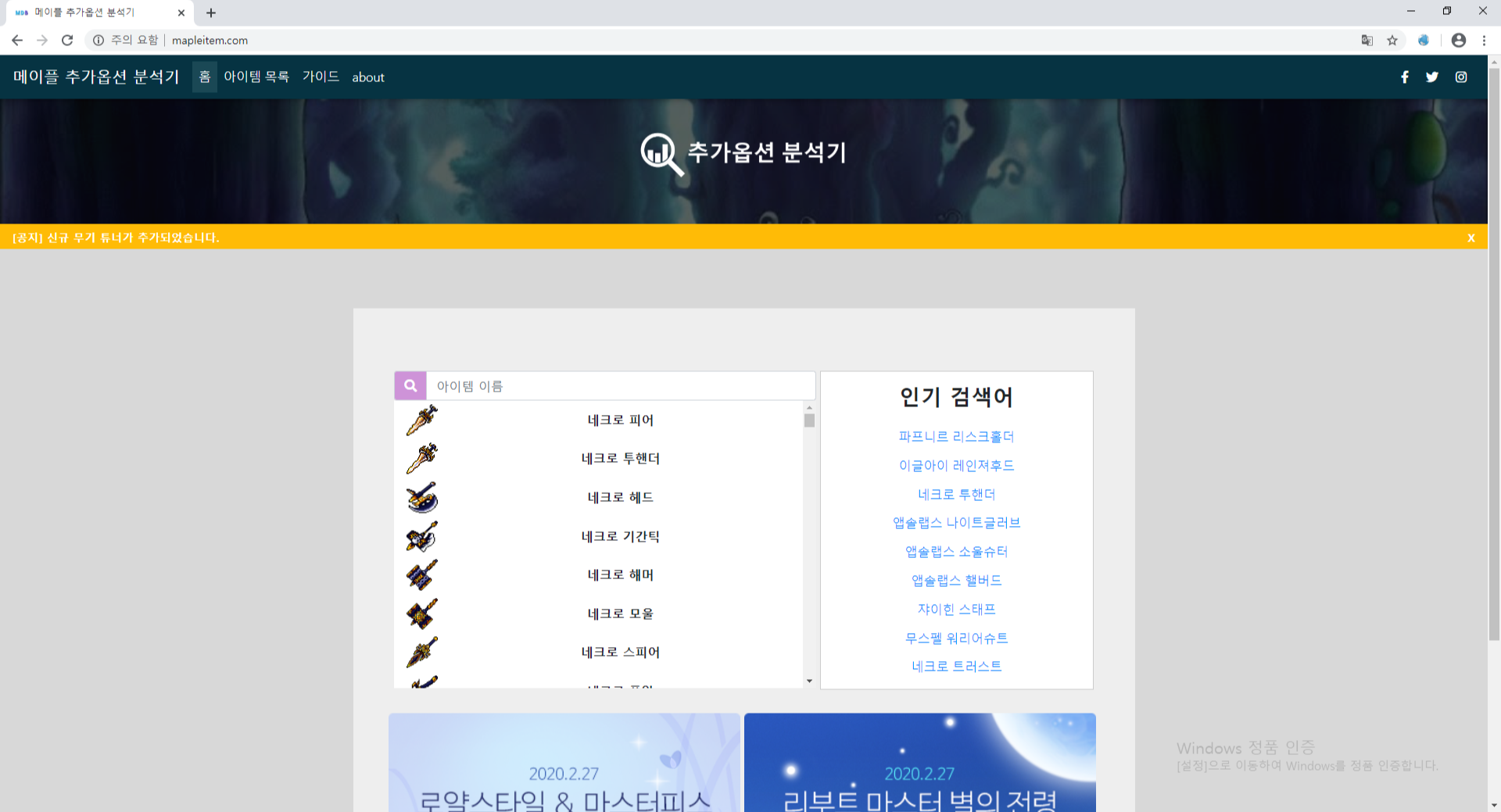This screenshot has height=812, width=1501.
Task: Click the site info 주의 요함 icon
Action: (x=99, y=40)
